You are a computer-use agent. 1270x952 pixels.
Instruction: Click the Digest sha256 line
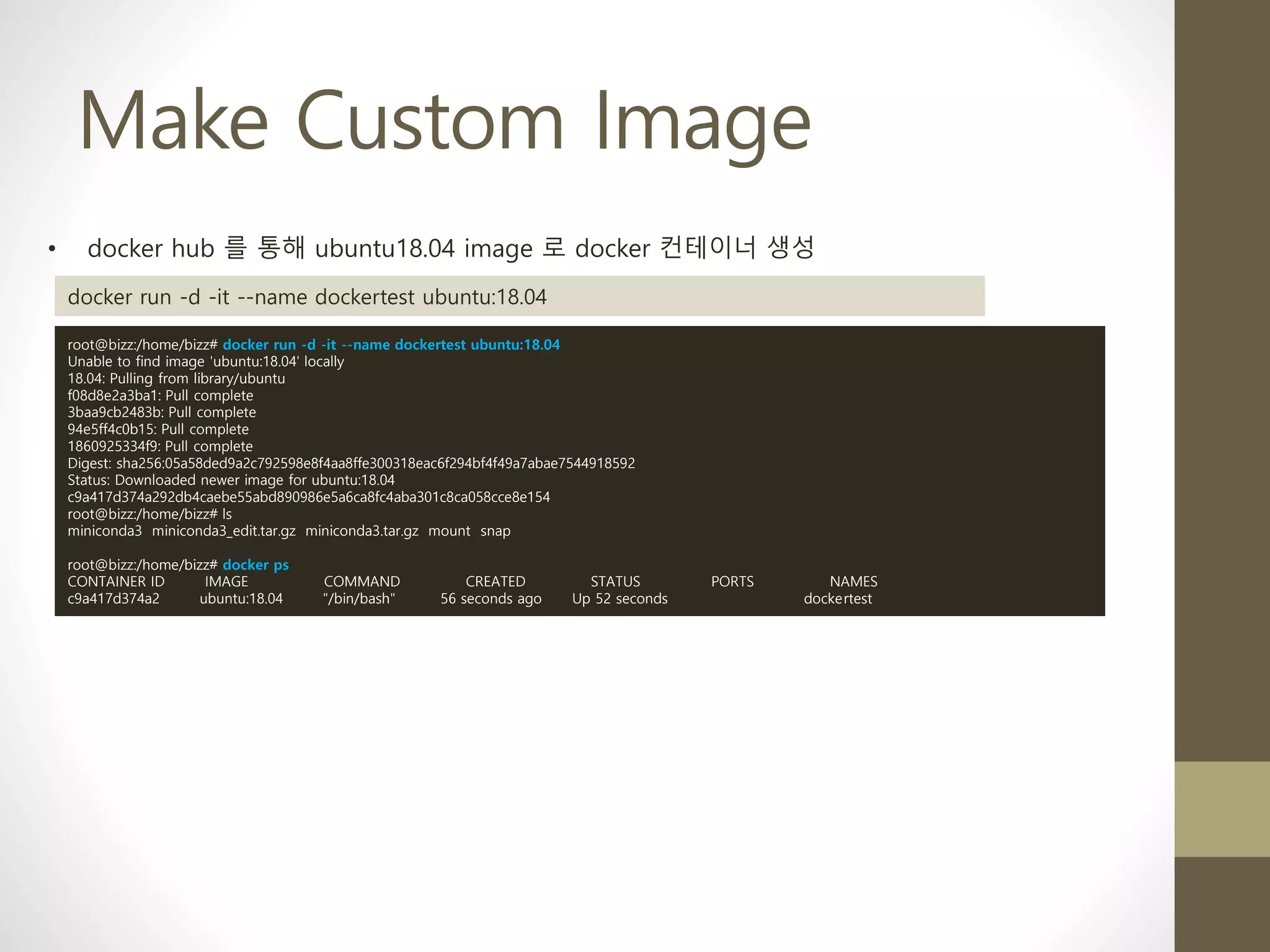[x=351, y=463]
